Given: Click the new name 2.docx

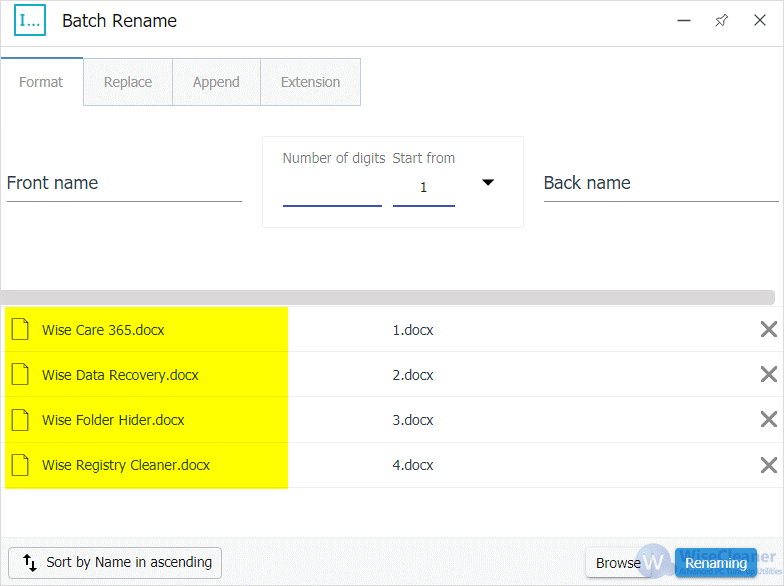Looking at the screenshot, I should coord(412,375).
